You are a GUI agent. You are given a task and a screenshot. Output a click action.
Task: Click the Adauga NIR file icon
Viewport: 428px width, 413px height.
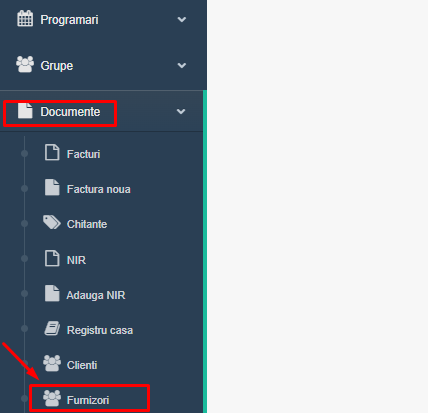coord(52,293)
